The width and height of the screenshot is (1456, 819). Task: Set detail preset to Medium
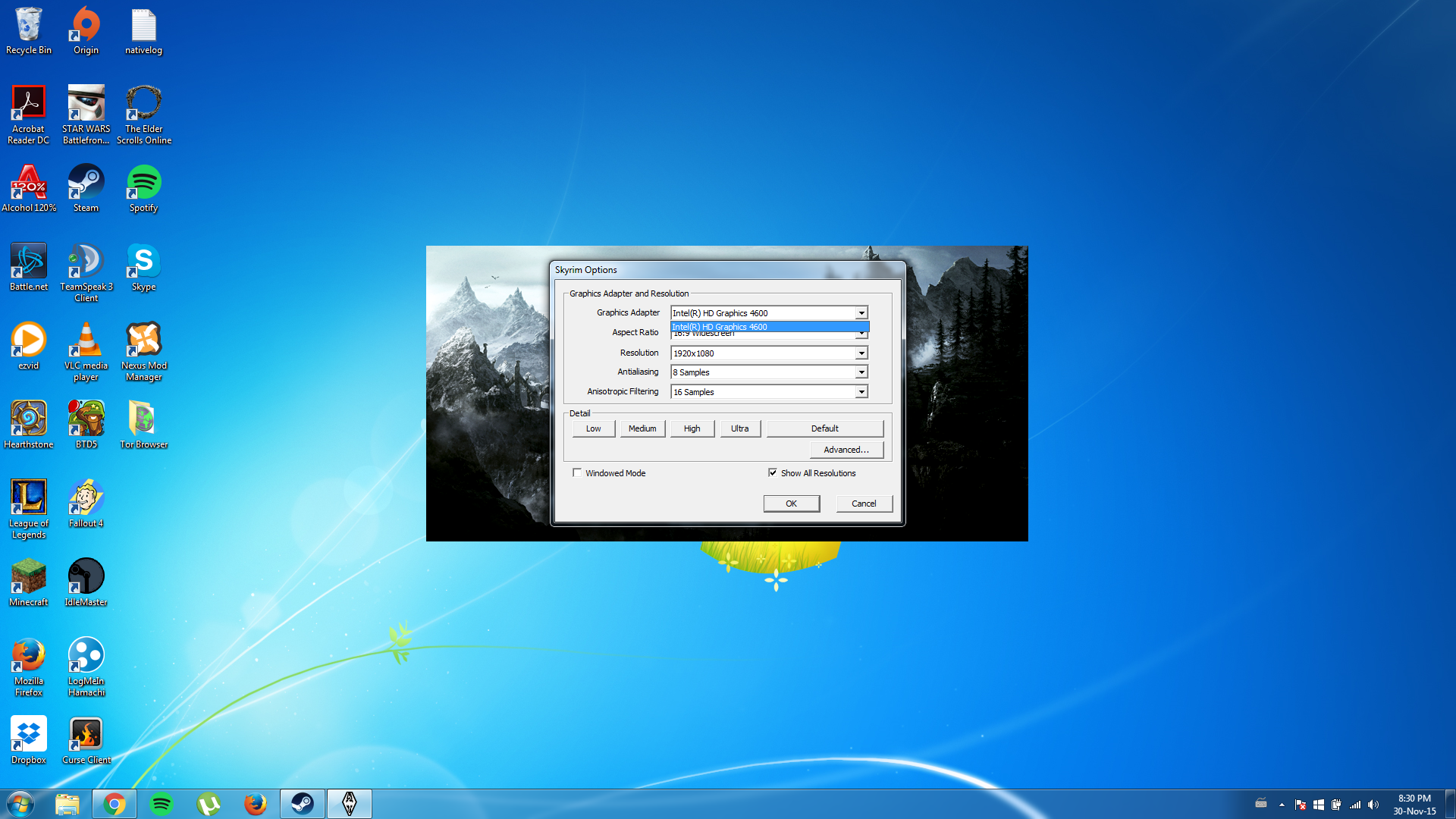(x=642, y=428)
